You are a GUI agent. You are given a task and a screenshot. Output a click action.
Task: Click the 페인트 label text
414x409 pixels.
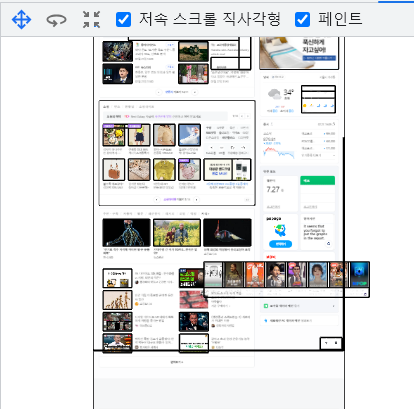pyautogui.click(x=340, y=19)
